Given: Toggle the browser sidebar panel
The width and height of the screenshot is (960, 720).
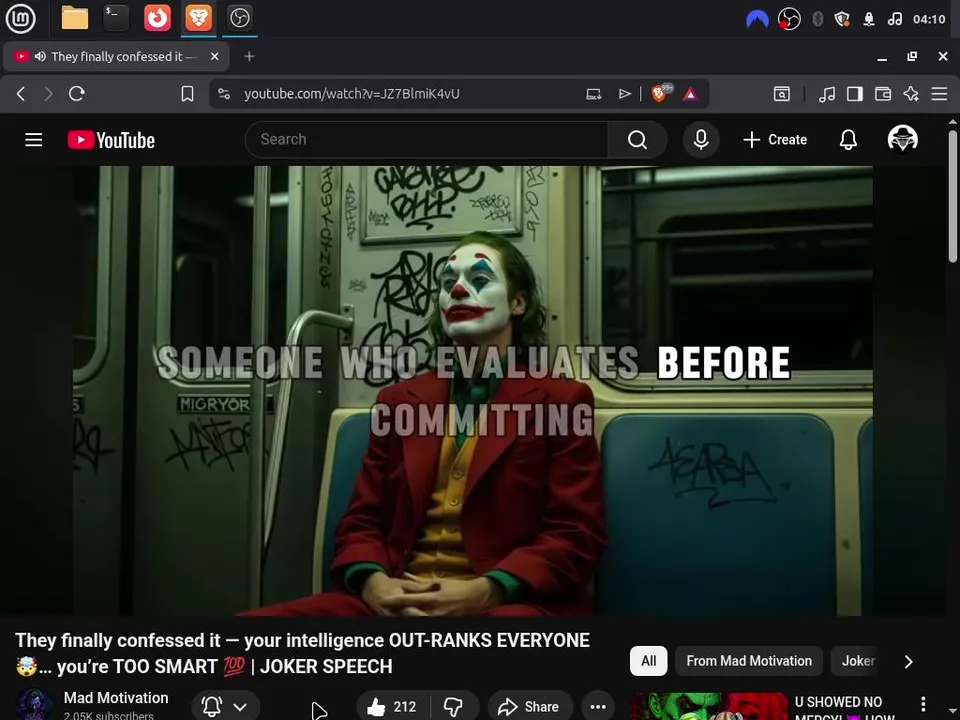Looking at the screenshot, I should pyautogui.click(x=855, y=94).
